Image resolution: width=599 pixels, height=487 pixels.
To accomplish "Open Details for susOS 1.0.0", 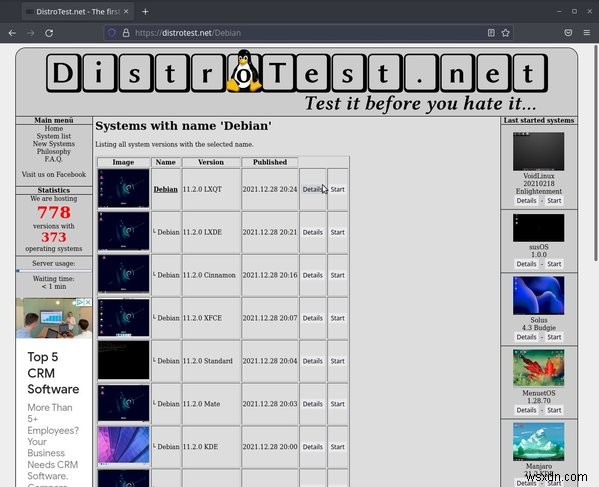I will coord(526,264).
